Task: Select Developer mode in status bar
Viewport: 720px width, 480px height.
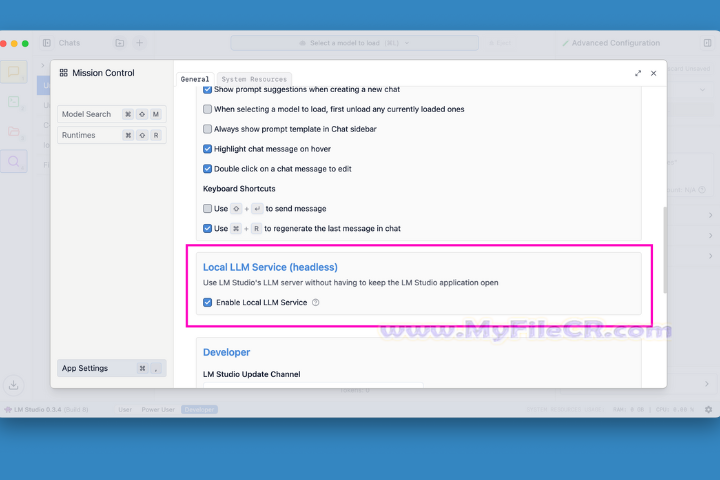Action: point(199,409)
